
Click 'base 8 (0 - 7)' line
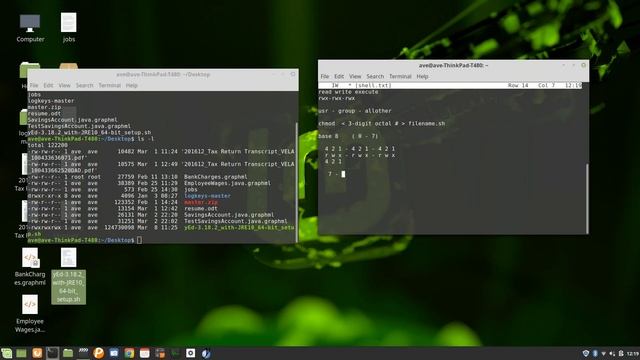(348, 136)
